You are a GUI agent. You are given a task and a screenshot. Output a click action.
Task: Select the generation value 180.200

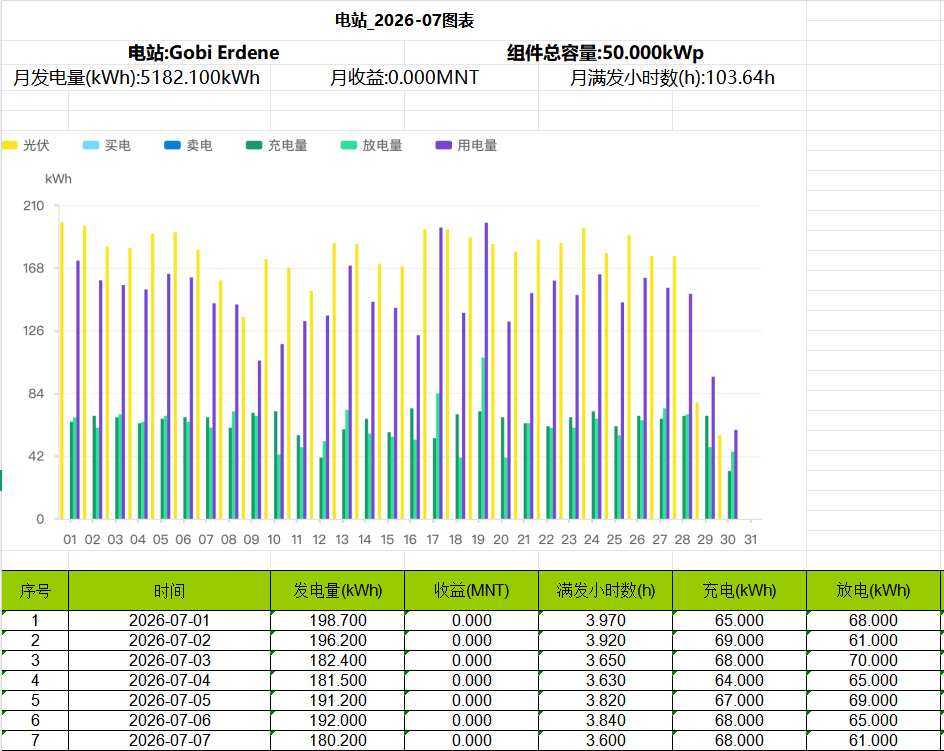pos(338,740)
